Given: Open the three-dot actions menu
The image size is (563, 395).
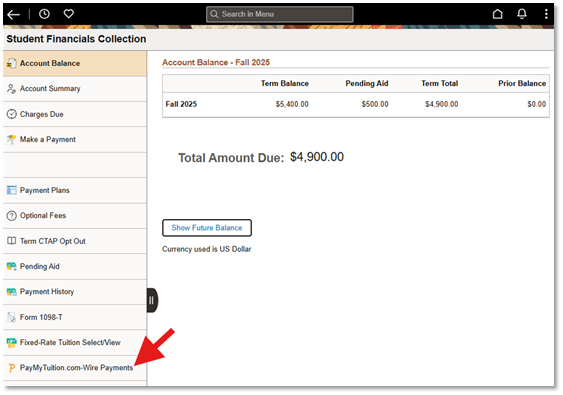Looking at the screenshot, I should (546, 14).
